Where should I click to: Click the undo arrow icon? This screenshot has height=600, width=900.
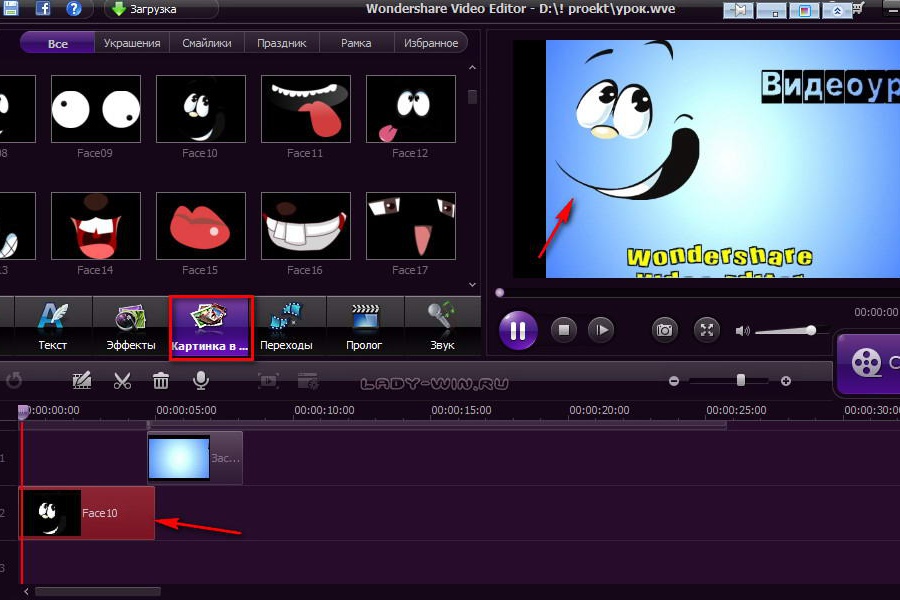coord(14,380)
